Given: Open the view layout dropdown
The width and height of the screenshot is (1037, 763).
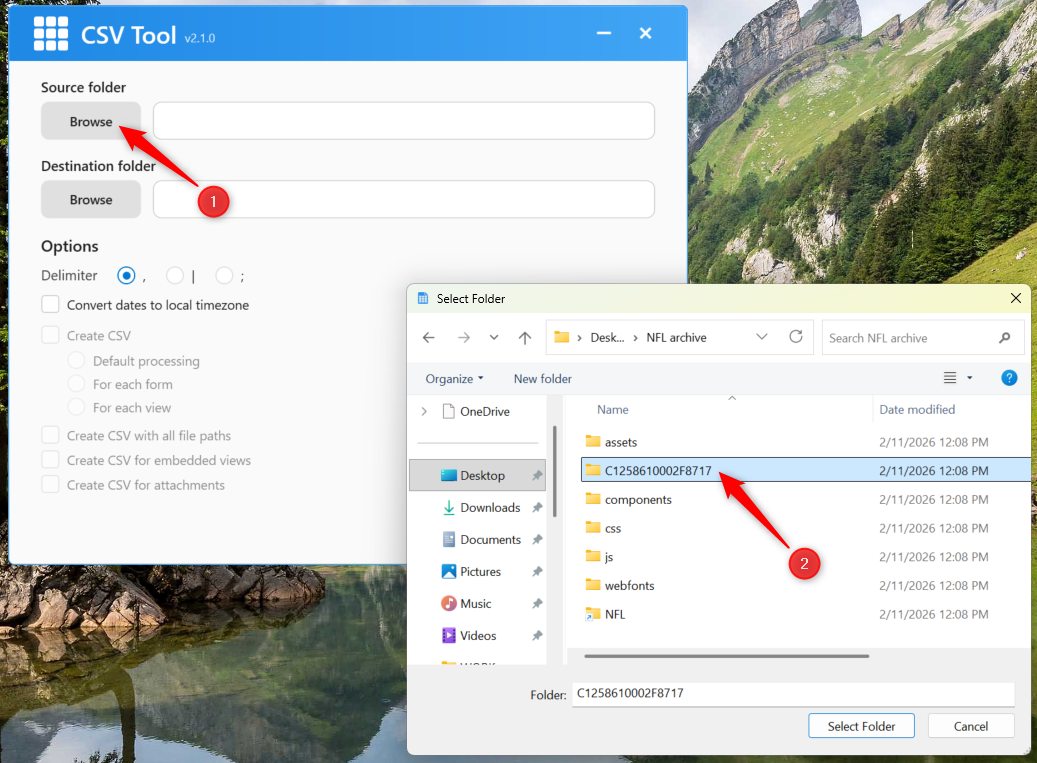Looking at the screenshot, I should click(x=969, y=378).
